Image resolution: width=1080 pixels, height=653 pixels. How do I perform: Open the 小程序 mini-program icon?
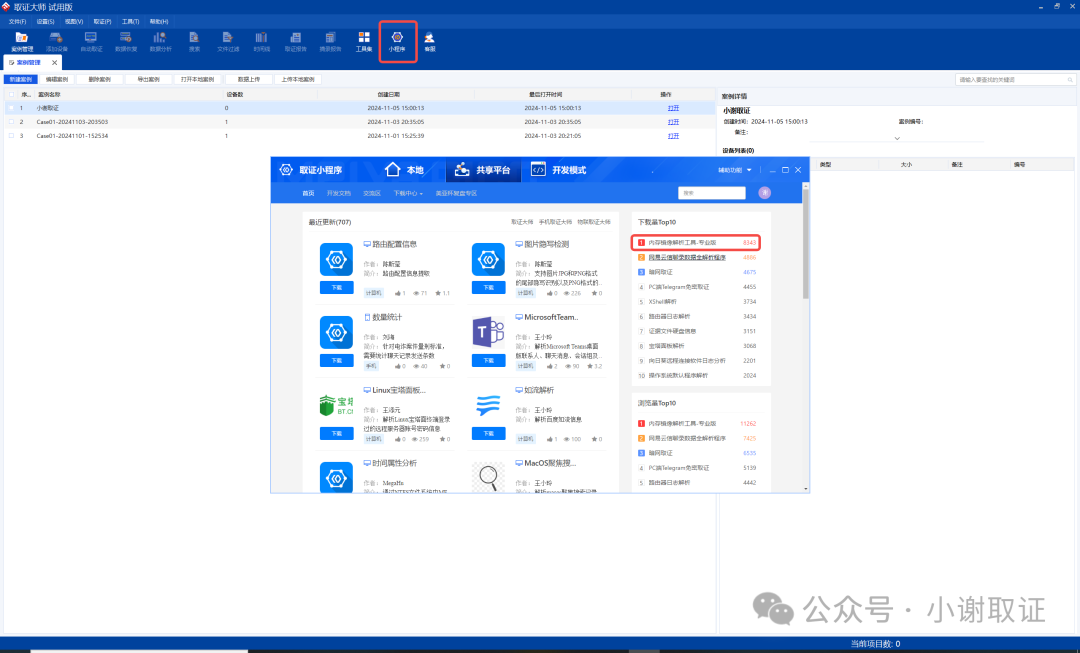(x=397, y=42)
